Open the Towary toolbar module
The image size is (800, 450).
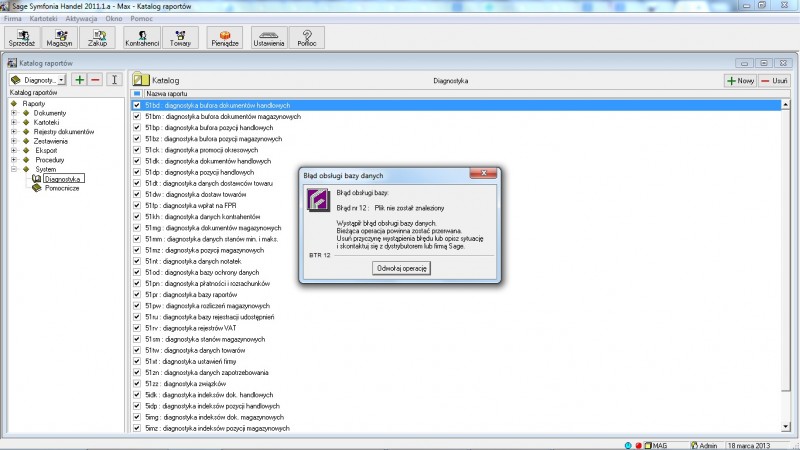coord(180,38)
